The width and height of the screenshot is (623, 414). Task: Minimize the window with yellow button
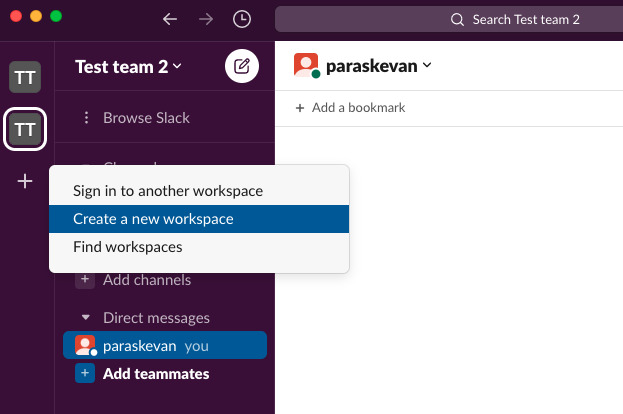pyautogui.click(x=36, y=16)
